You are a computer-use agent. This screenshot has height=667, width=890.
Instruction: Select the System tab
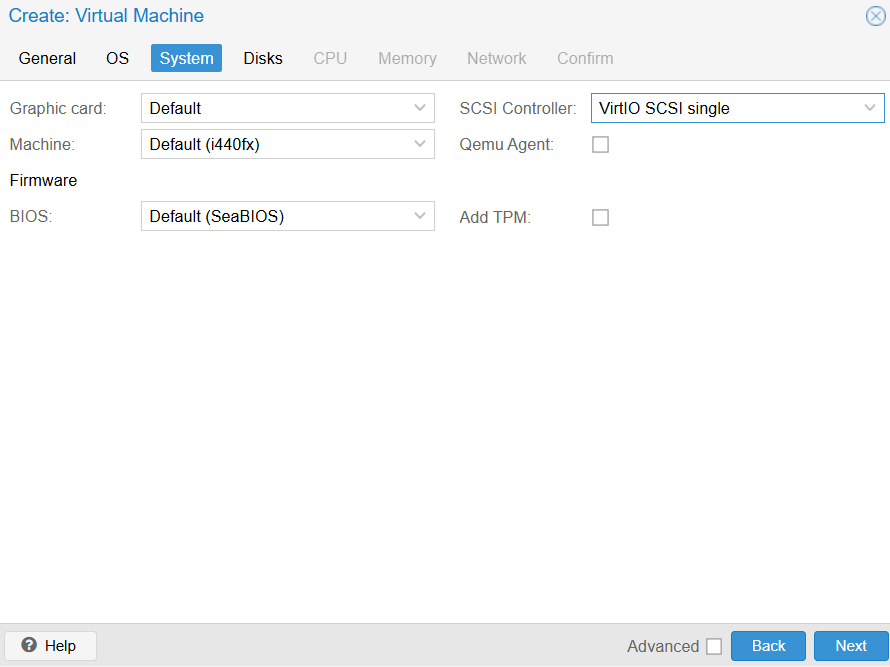[x=186, y=58]
